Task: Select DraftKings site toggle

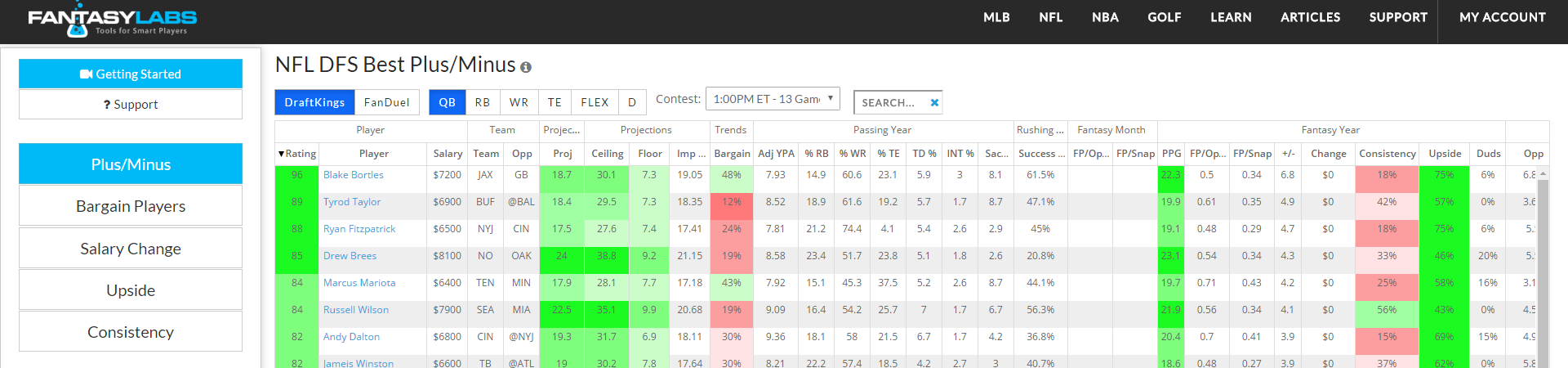Action: click(314, 102)
